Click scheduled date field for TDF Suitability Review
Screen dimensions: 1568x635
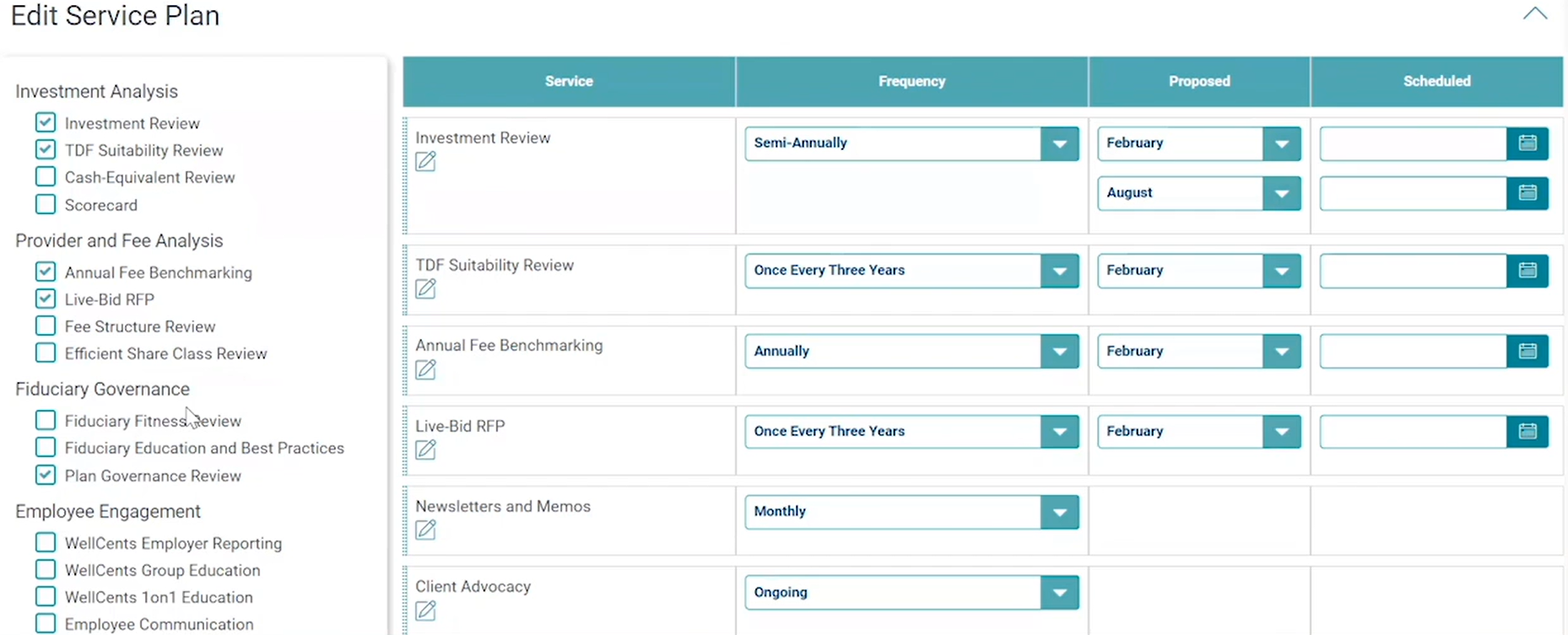point(1414,271)
